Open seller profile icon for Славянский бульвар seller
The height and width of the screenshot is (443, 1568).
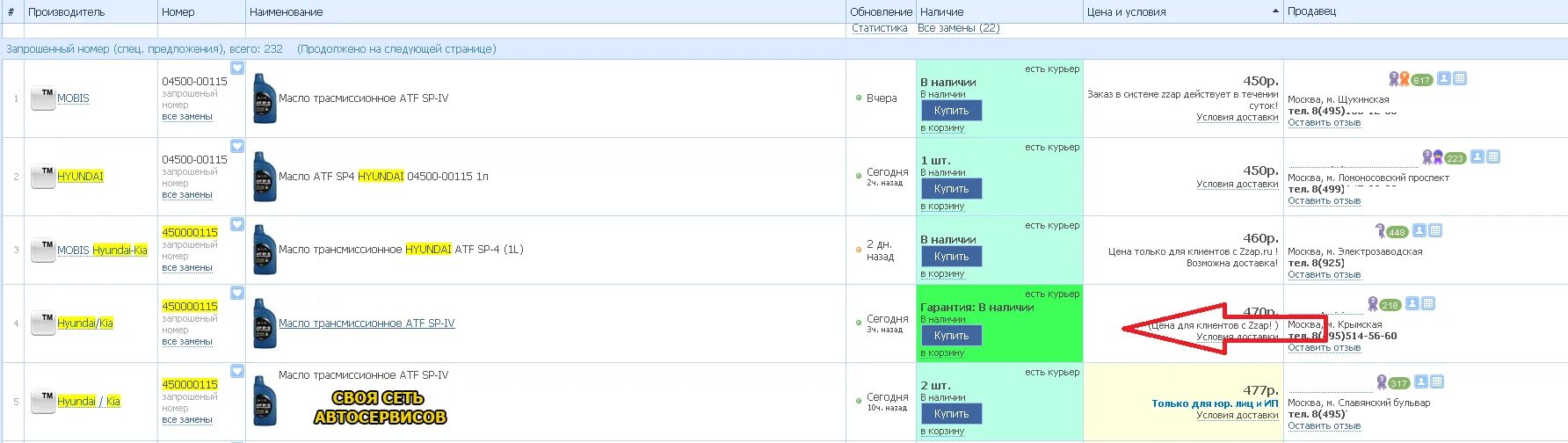pyautogui.click(x=1421, y=381)
